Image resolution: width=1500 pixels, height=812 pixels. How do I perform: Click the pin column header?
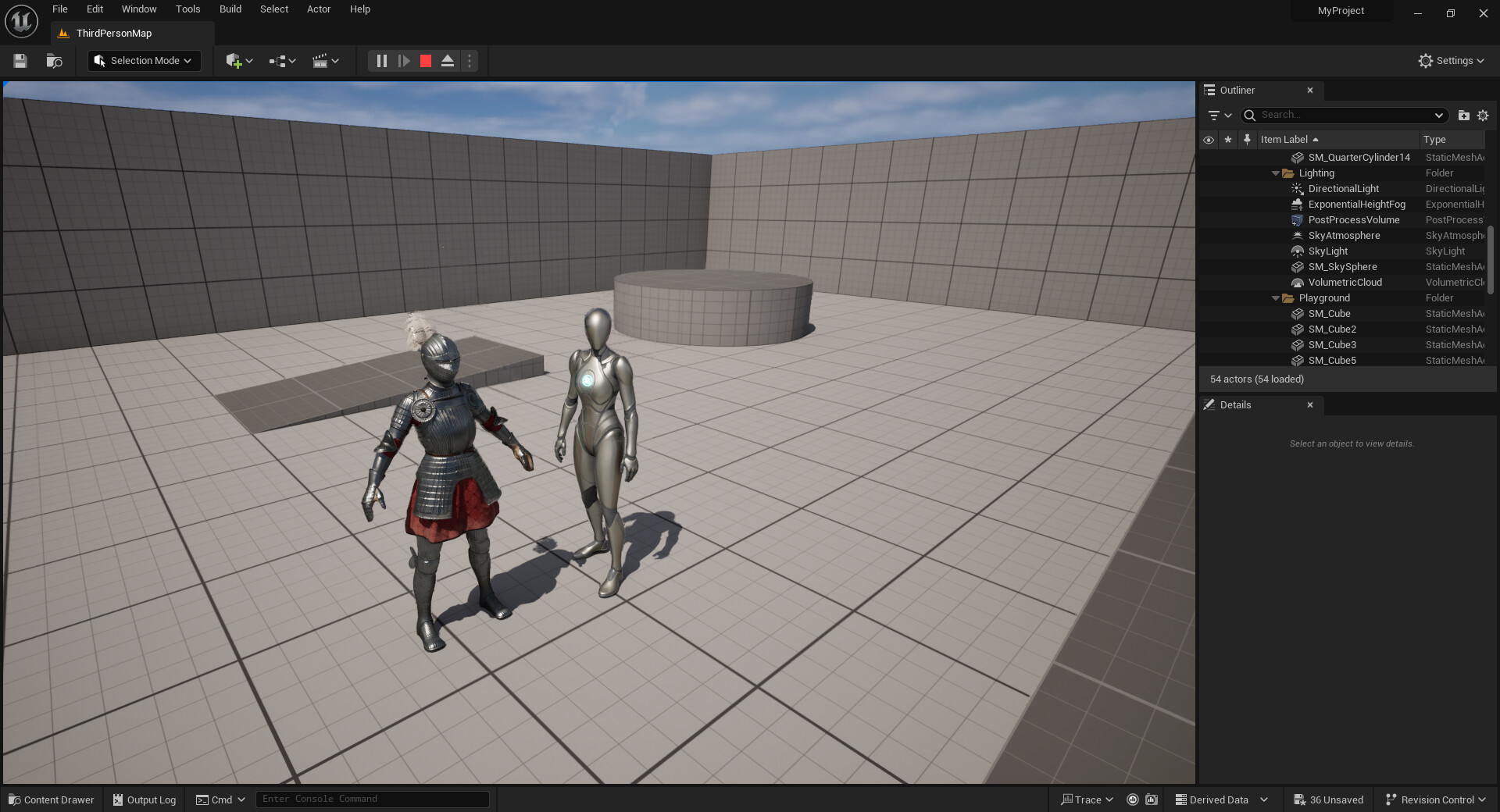point(1248,140)
